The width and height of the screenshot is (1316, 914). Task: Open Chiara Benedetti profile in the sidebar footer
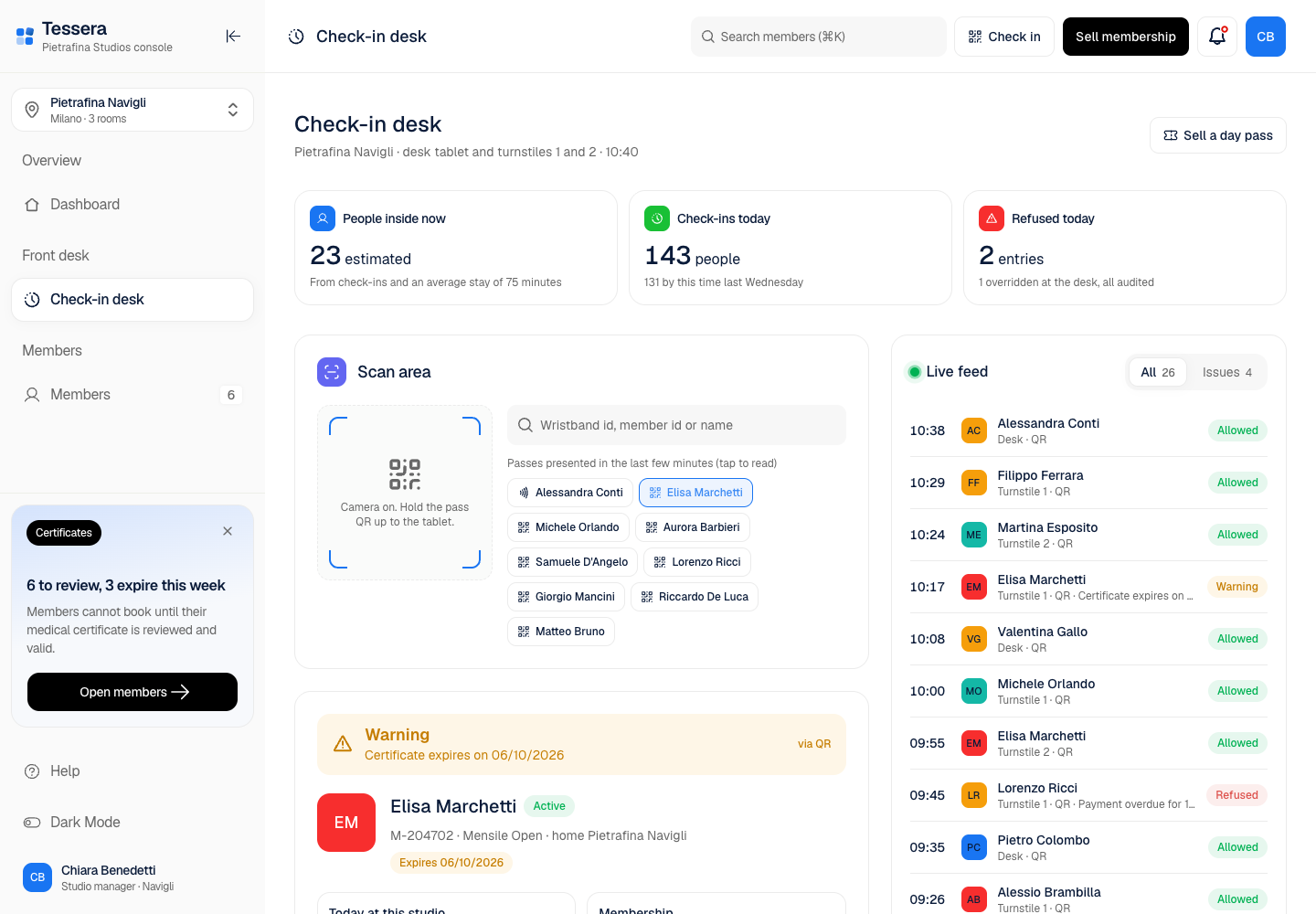click(133, 877)
